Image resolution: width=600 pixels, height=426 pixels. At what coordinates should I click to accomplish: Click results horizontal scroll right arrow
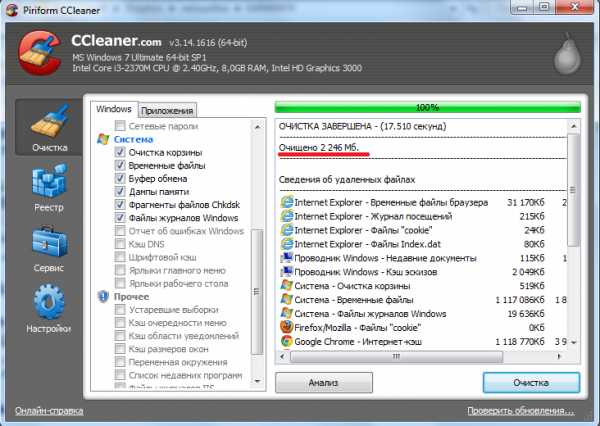coord(559,356)
